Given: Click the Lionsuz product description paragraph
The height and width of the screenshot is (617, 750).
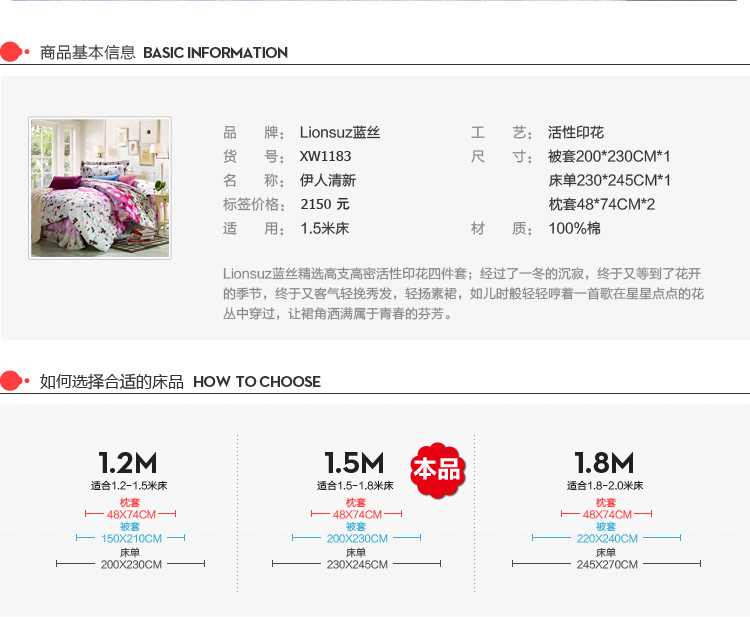Looking at the screenshot, I should pyautogui.click(x=463, y=293).
